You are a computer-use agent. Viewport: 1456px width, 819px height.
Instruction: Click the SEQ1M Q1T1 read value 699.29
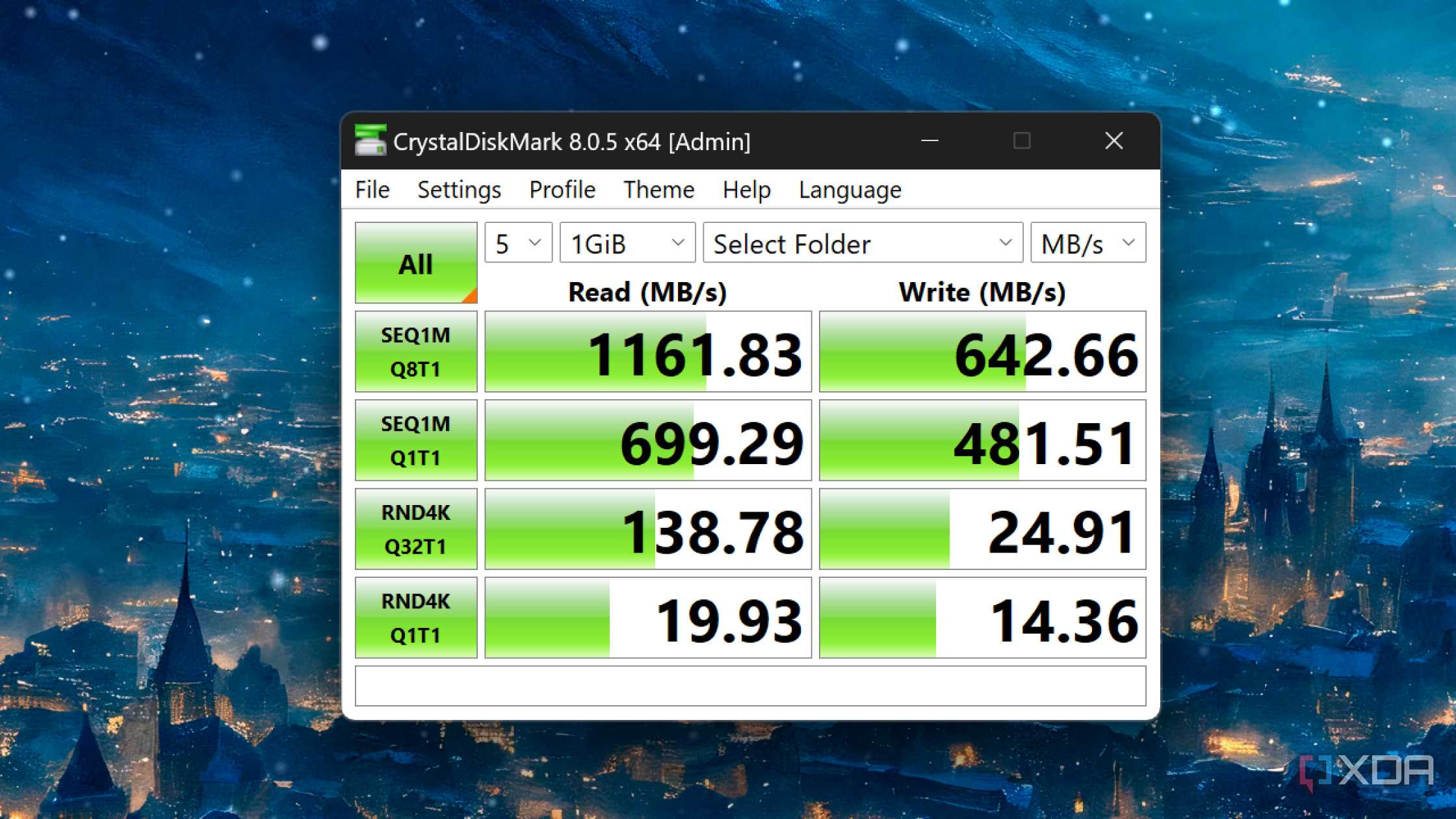point(648,440)
